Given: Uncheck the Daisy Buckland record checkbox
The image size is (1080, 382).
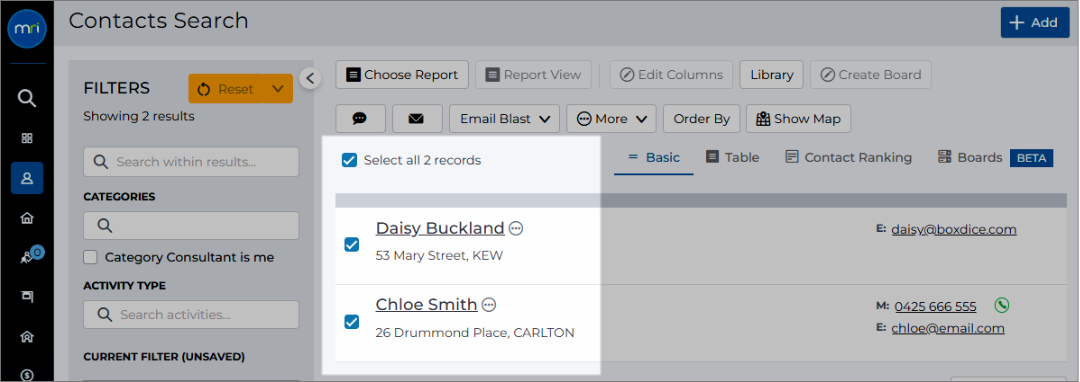Looking at the screenshot, I should [x=351, y=244].
